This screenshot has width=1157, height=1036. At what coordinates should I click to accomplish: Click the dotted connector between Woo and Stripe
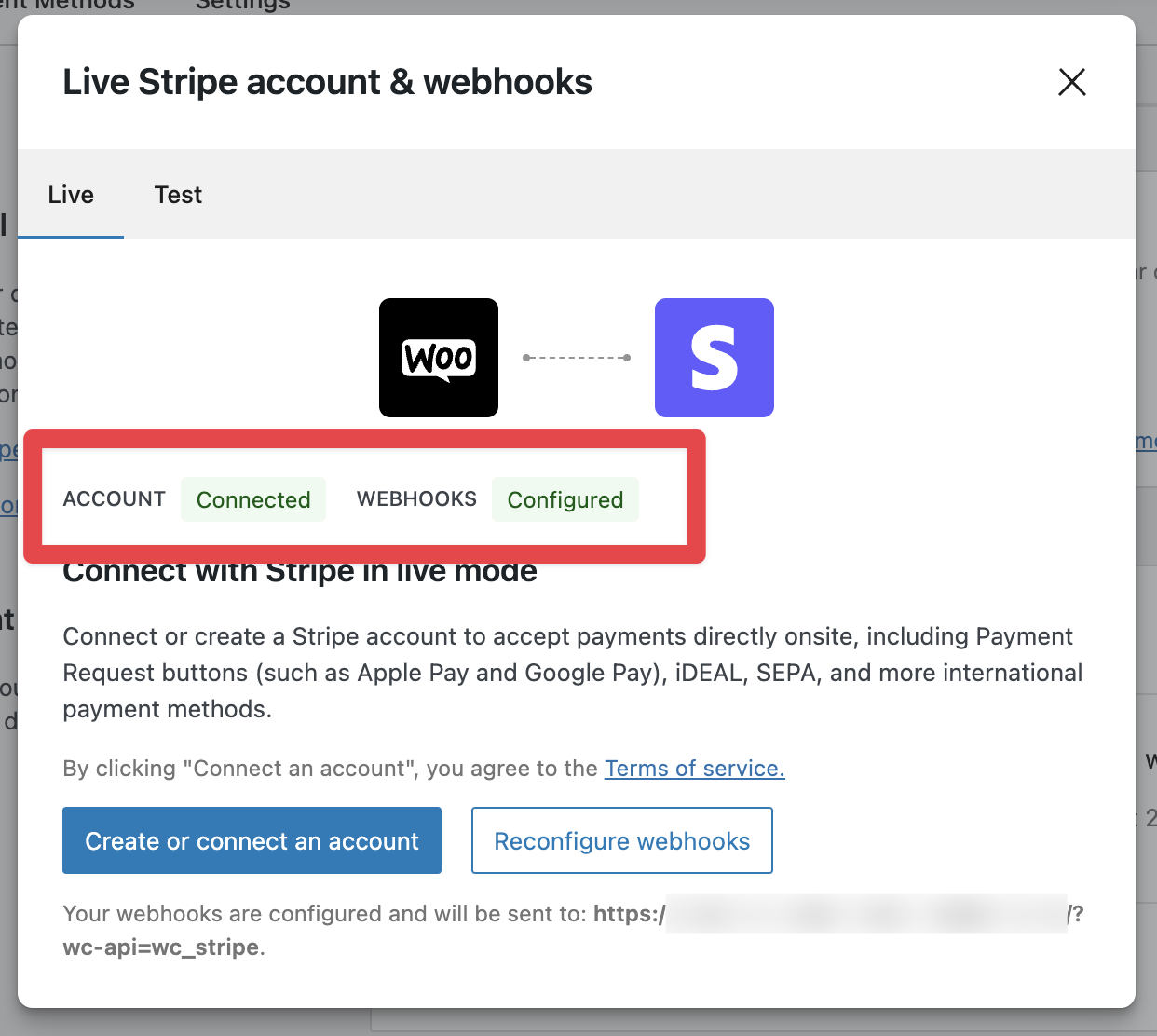pyautogui.click(x=576, y=357)
